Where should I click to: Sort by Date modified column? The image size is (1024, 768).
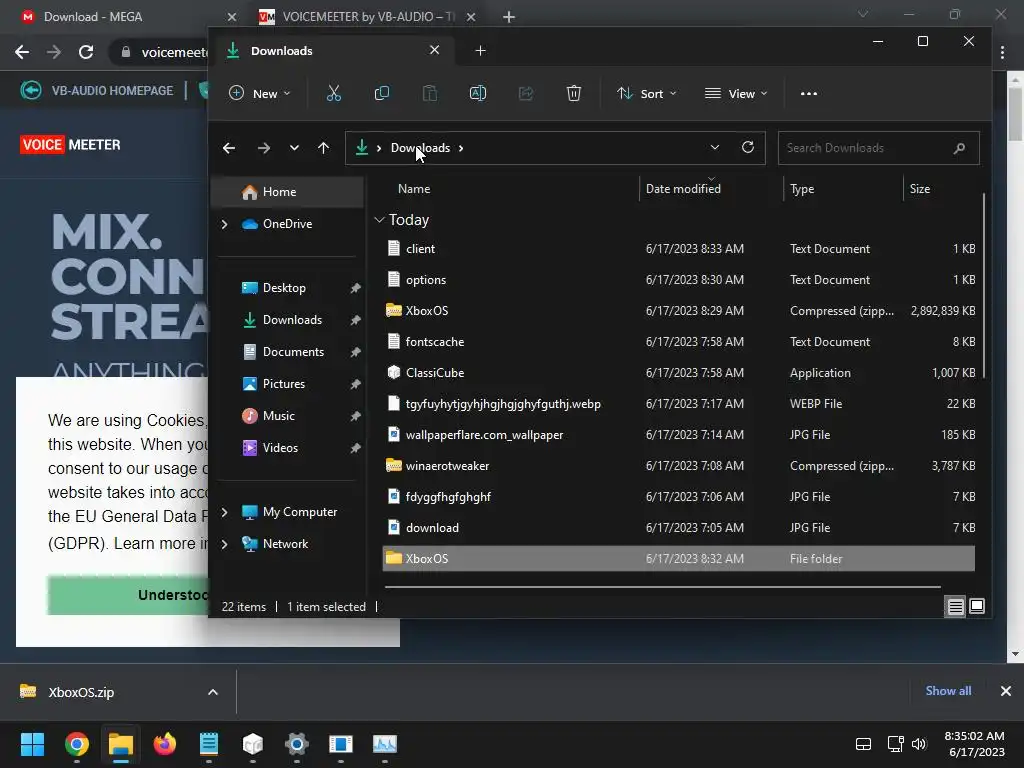683,189
